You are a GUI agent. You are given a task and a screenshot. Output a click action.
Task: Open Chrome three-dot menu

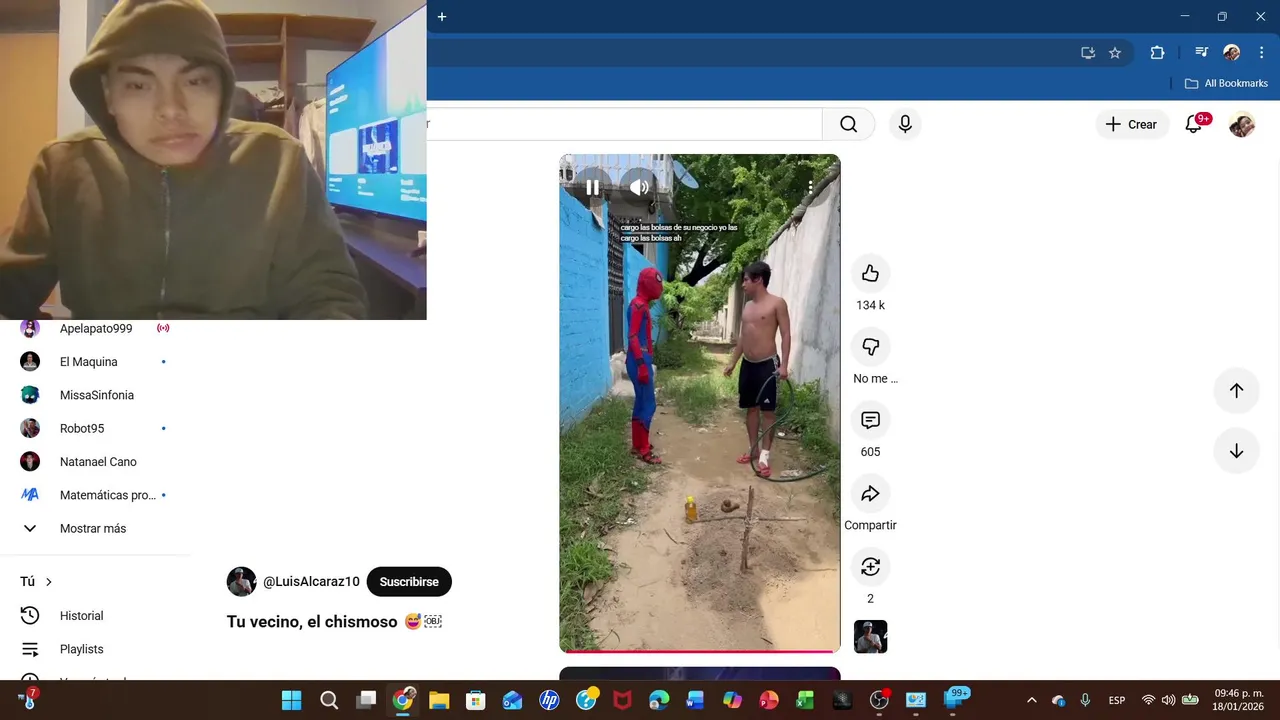tap(1260, 53)
